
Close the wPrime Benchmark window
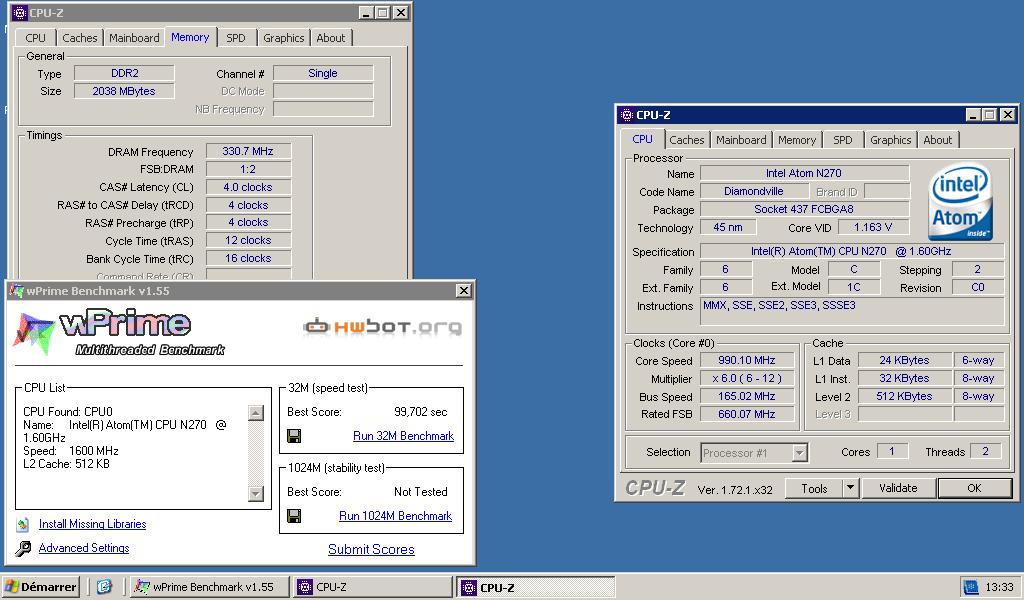(464, 291)
